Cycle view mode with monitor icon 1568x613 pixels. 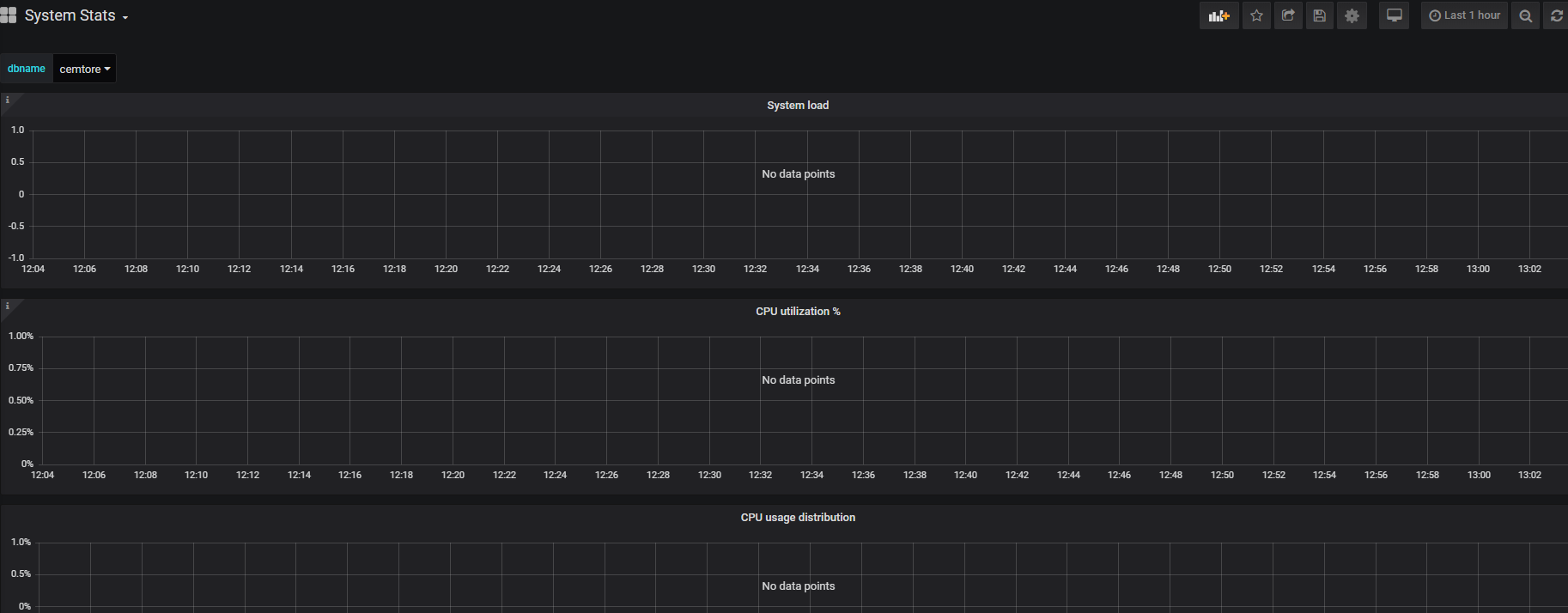(1394, 15)
